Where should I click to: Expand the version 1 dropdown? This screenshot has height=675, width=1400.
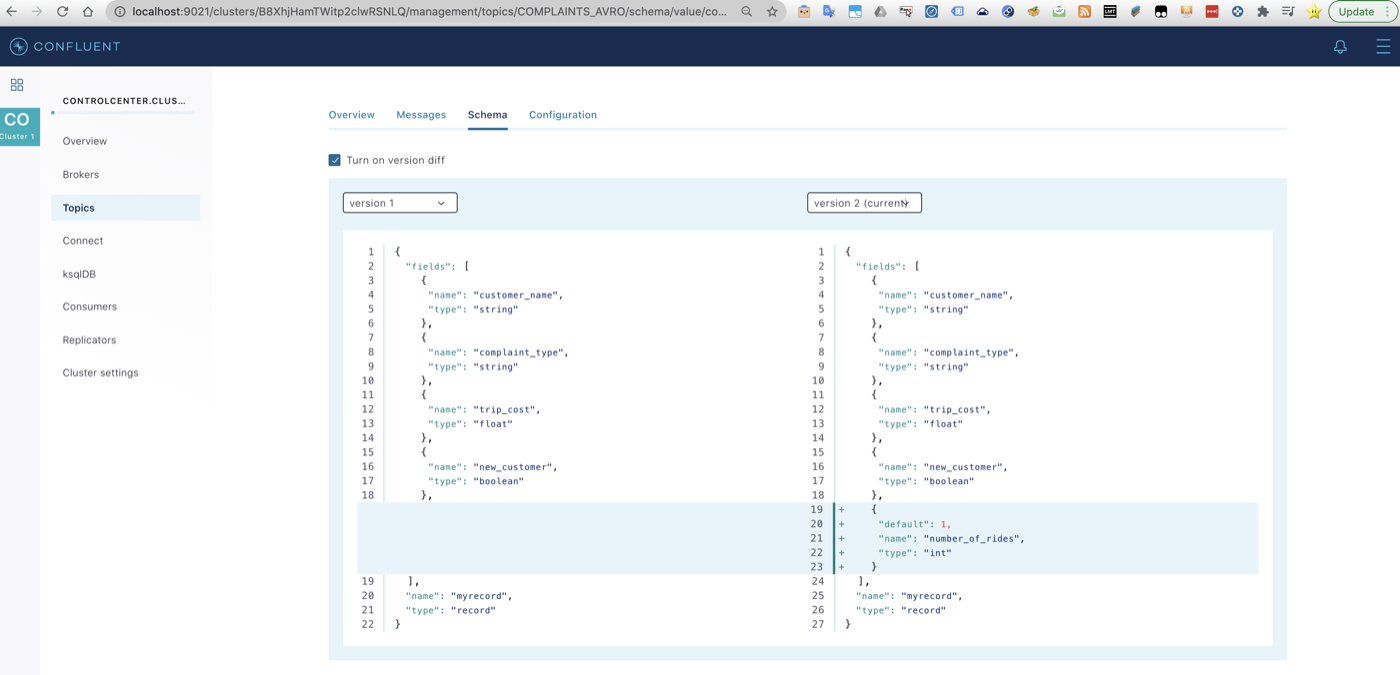(x=400, y=203)
